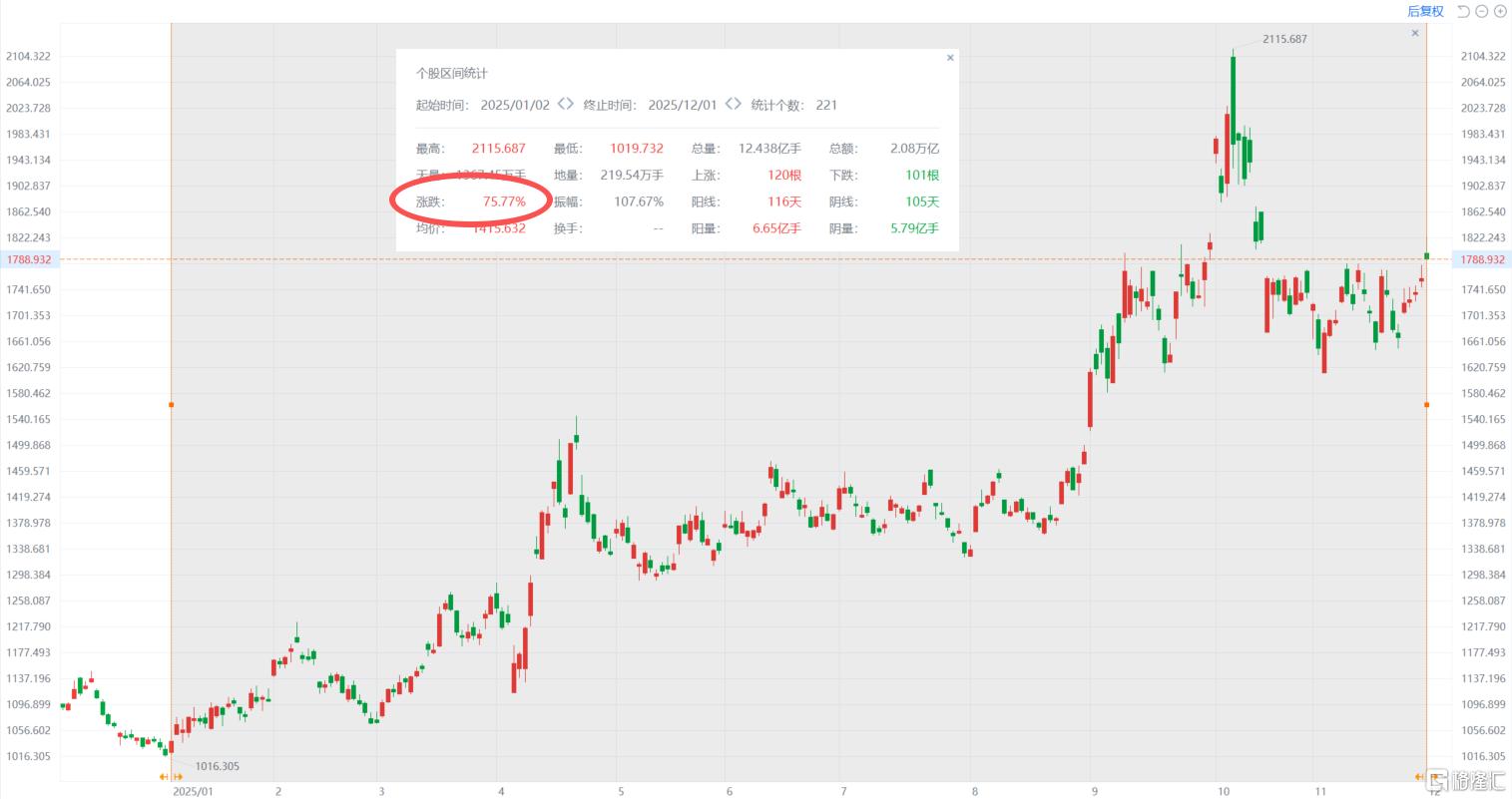Click the undo arrow icon in top toolbar

(x=1463, y=11)
